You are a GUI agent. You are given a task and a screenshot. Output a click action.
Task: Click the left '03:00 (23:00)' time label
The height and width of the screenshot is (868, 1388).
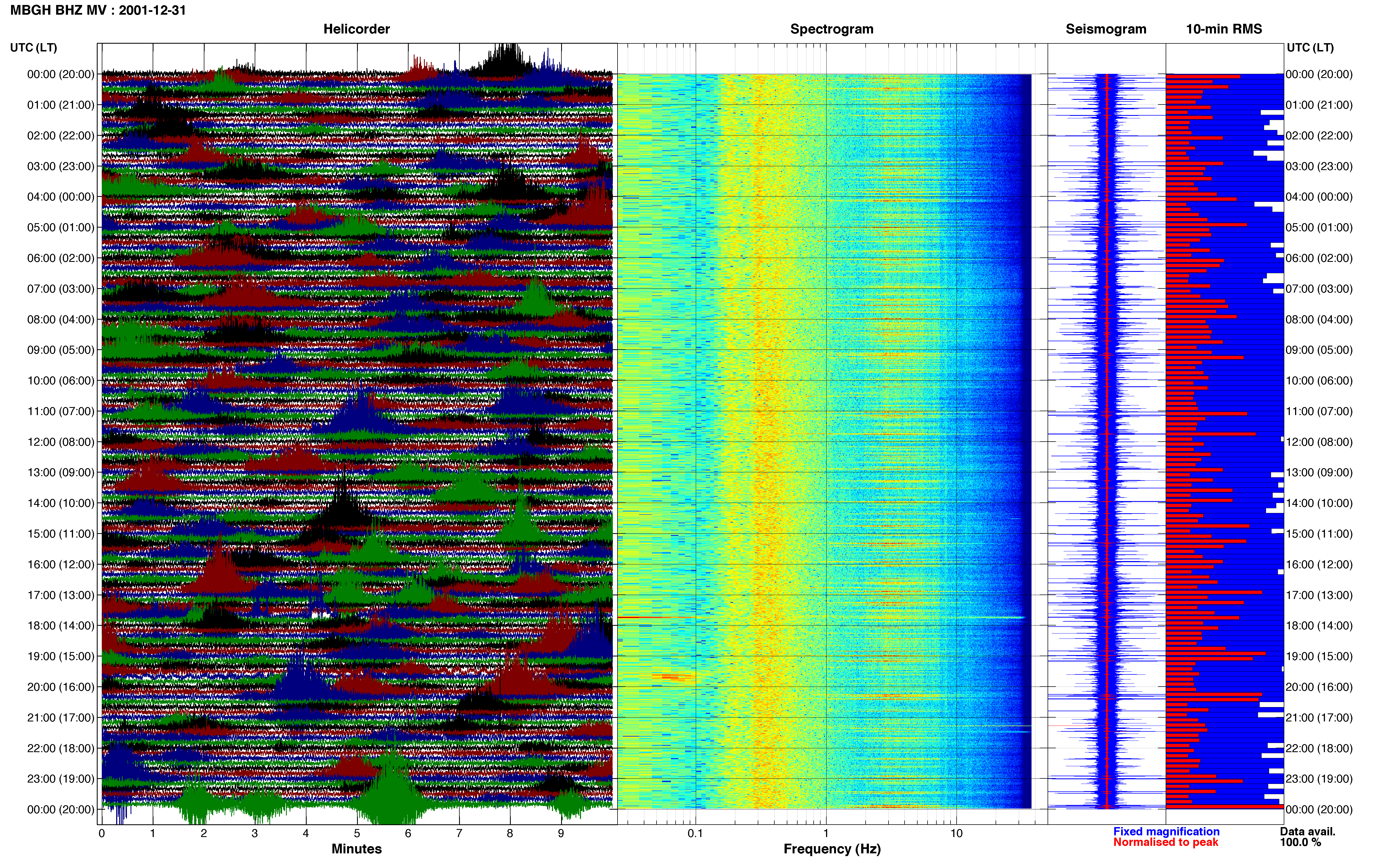pos(61,166)
